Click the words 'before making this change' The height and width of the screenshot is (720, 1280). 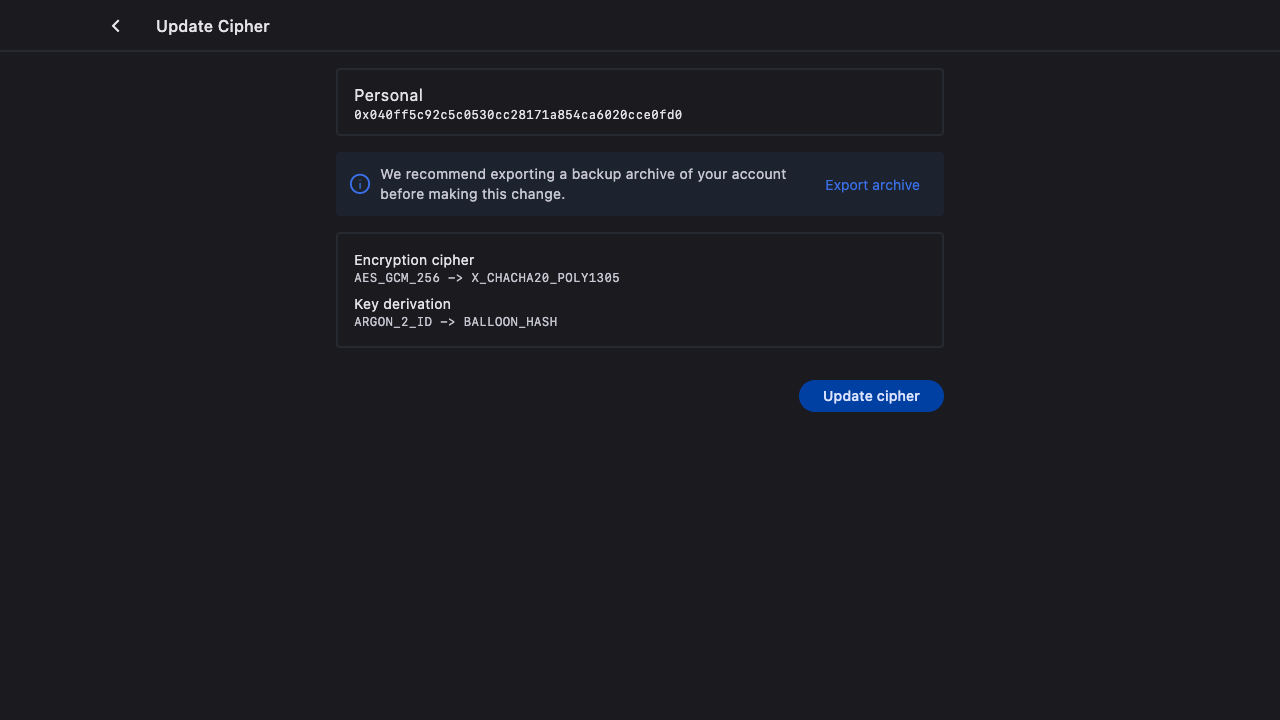point(472,194)
